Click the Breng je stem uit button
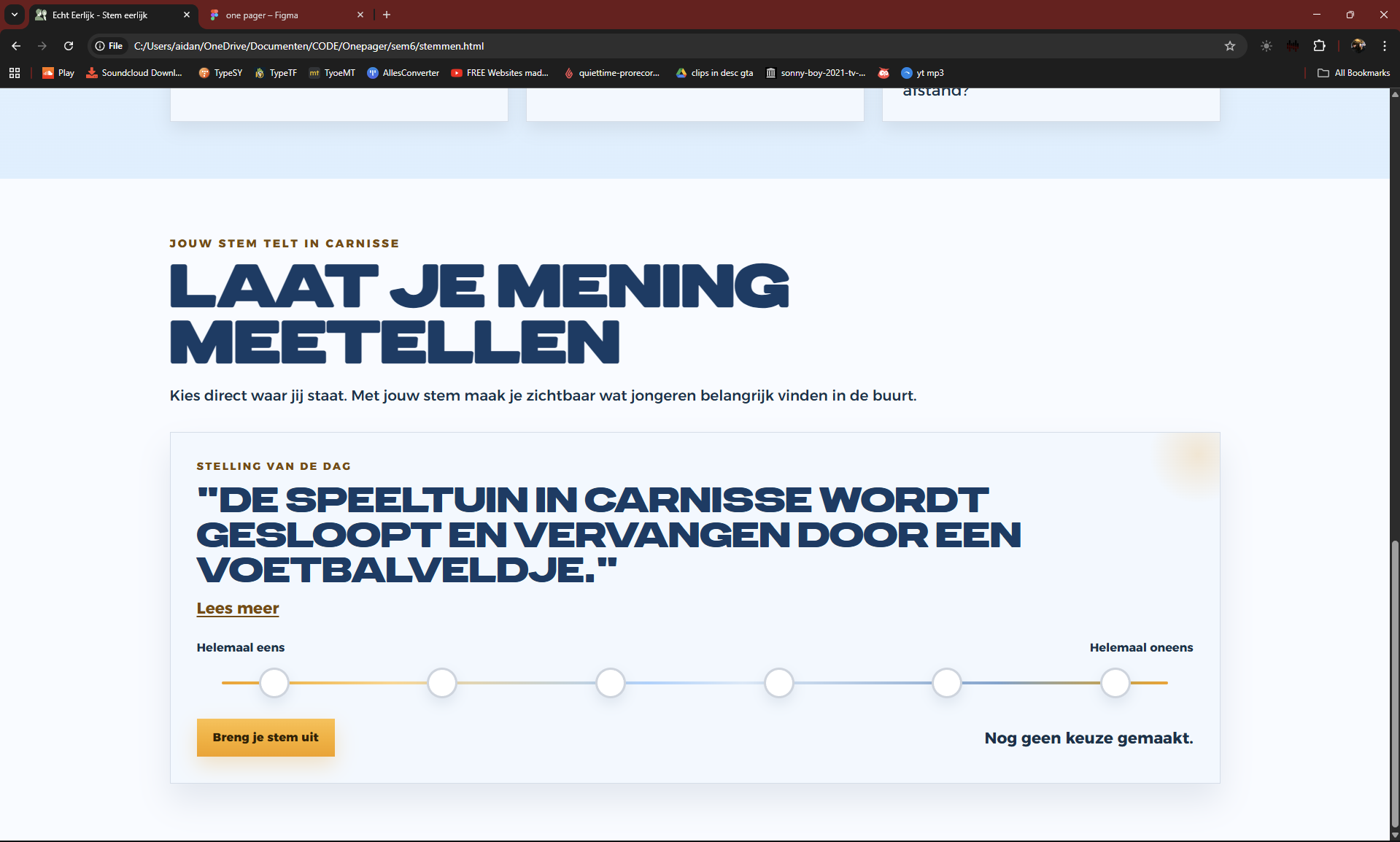Screen dimensions: 1400x842 pos(266,738)
